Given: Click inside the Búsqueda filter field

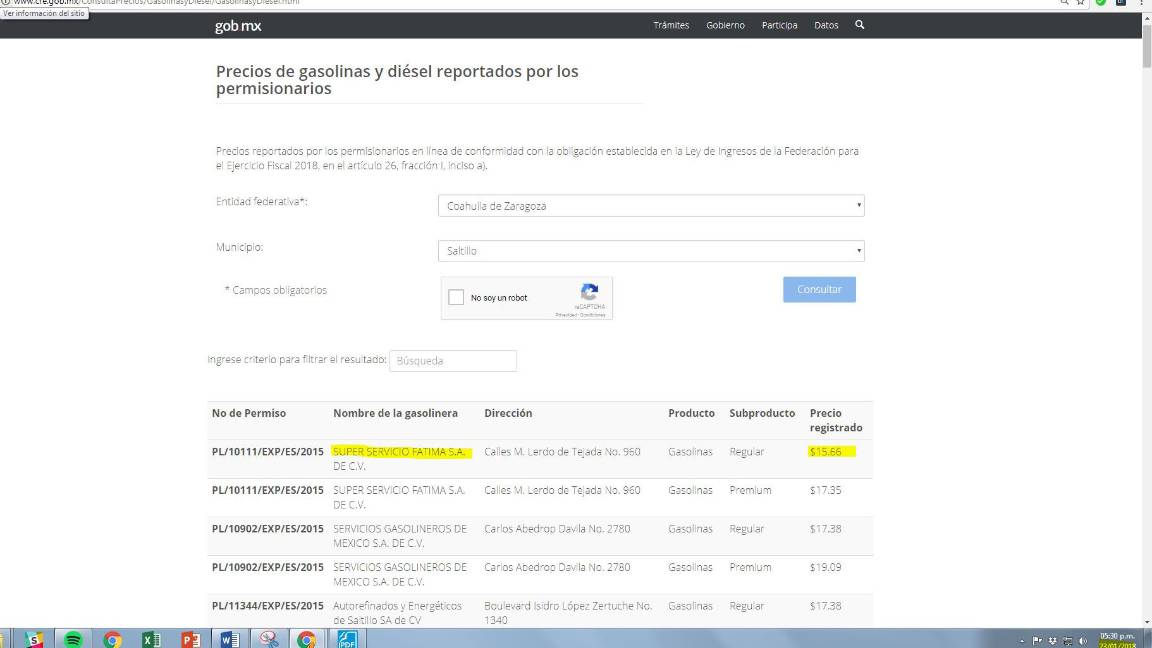Looking at the screenshot, I should tap(452, 360).
